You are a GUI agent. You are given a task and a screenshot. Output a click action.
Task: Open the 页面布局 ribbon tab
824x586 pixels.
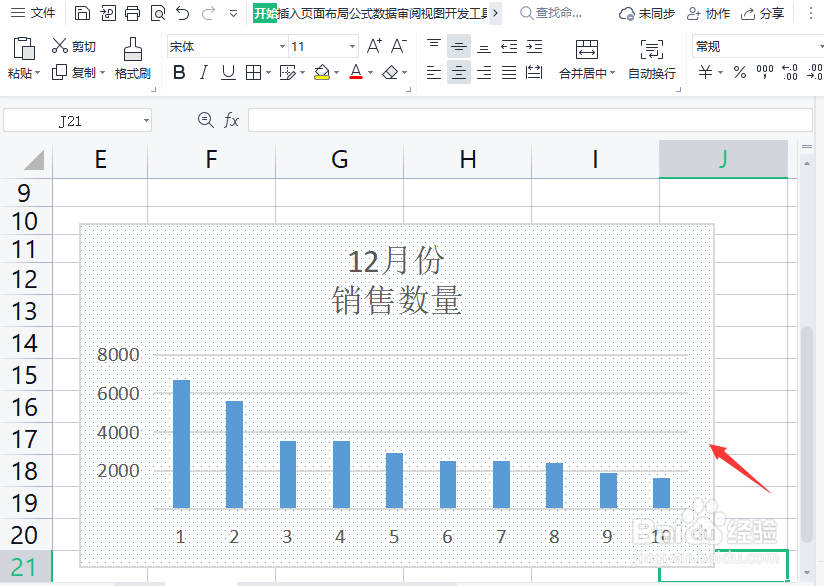tap(324, 13)
